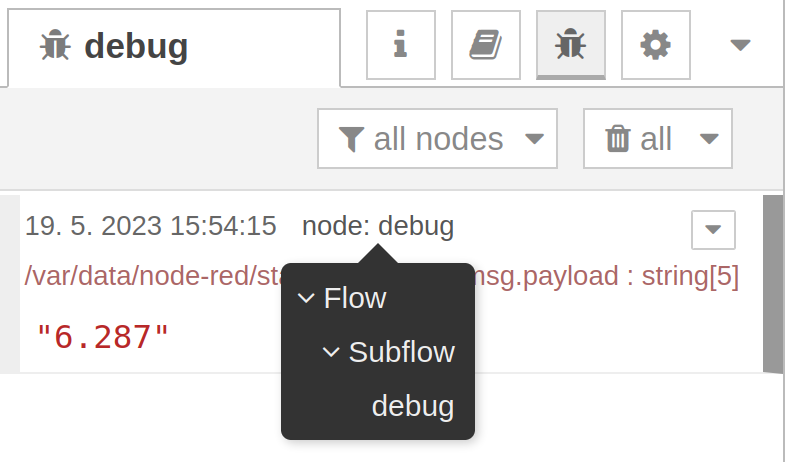Open the debug message options dropdown
Viewport: 785px width, 462px height.
(713, 230)
